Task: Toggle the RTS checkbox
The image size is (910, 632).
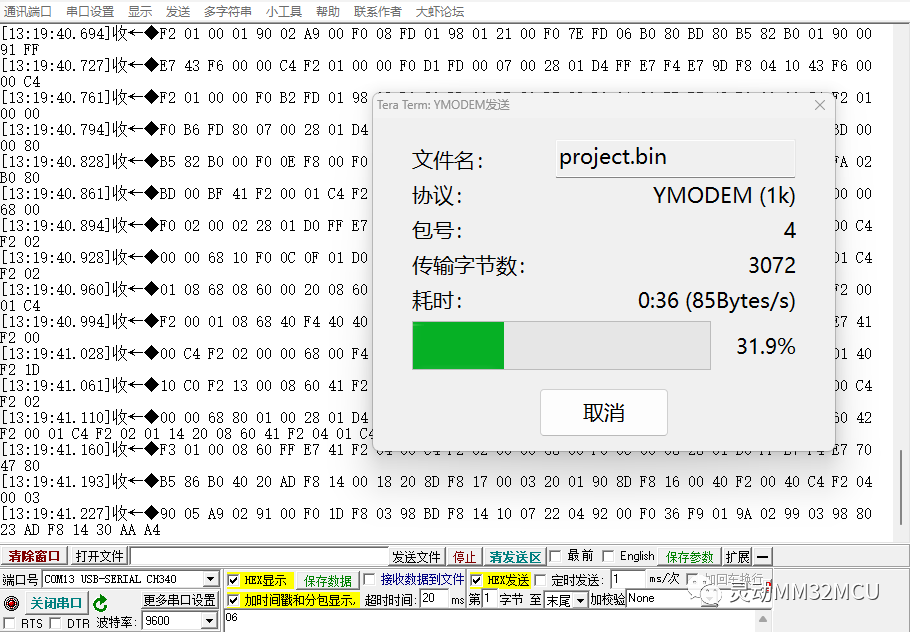Action: (x=8, y=621)
